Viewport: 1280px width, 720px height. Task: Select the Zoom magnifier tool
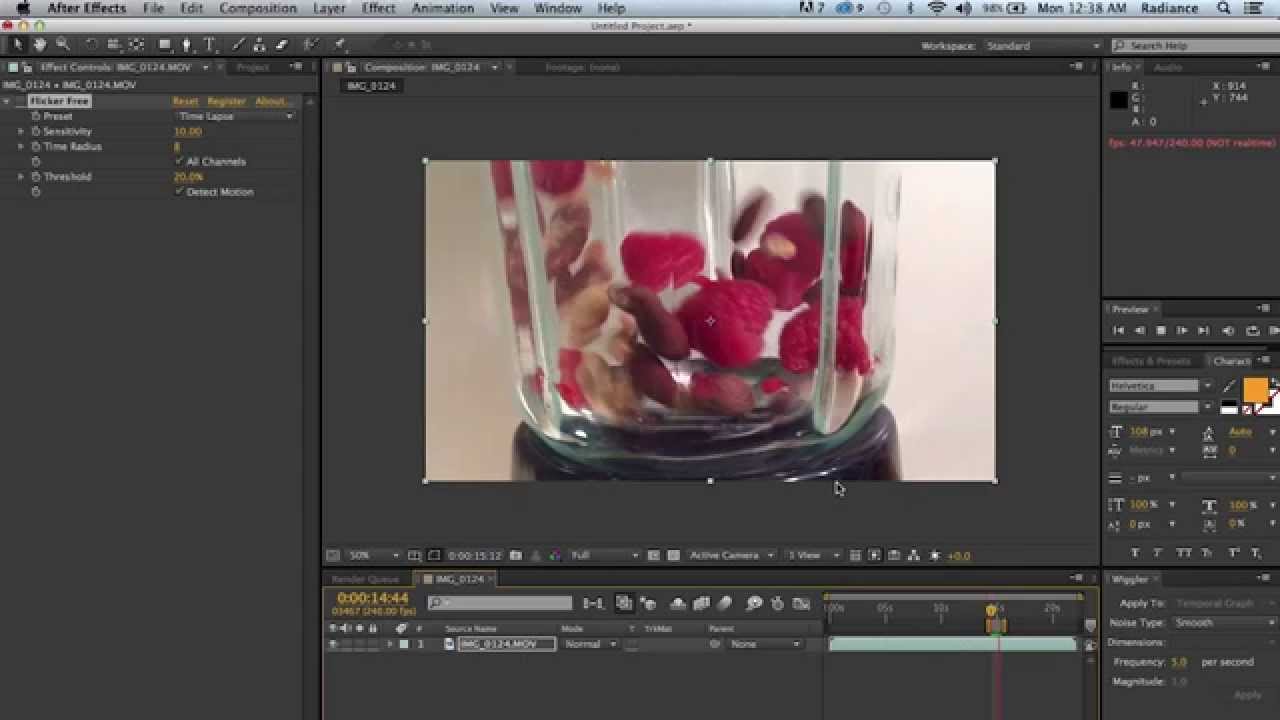click(63, 45)
